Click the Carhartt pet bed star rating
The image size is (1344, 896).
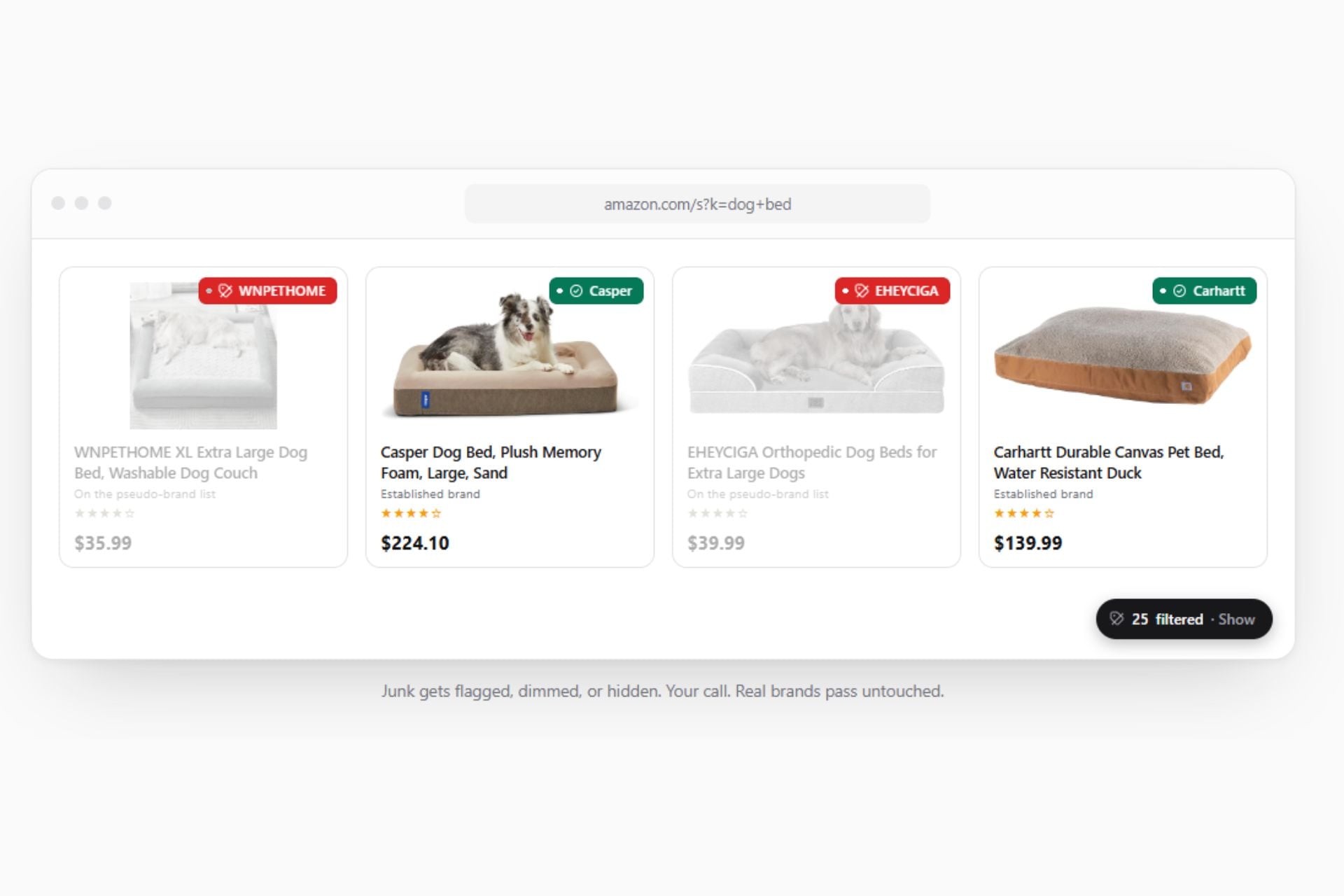1024,513
